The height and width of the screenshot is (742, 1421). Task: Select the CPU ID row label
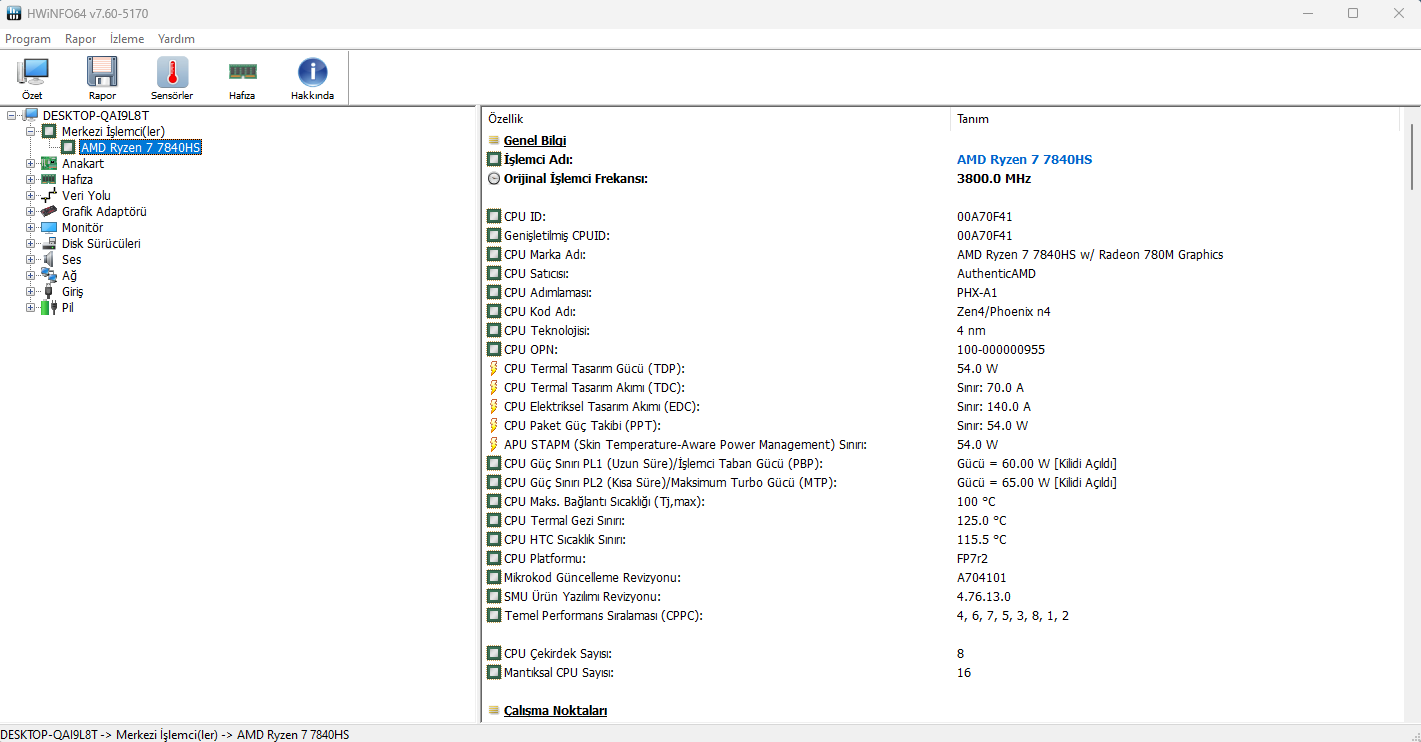click(524, 216)
